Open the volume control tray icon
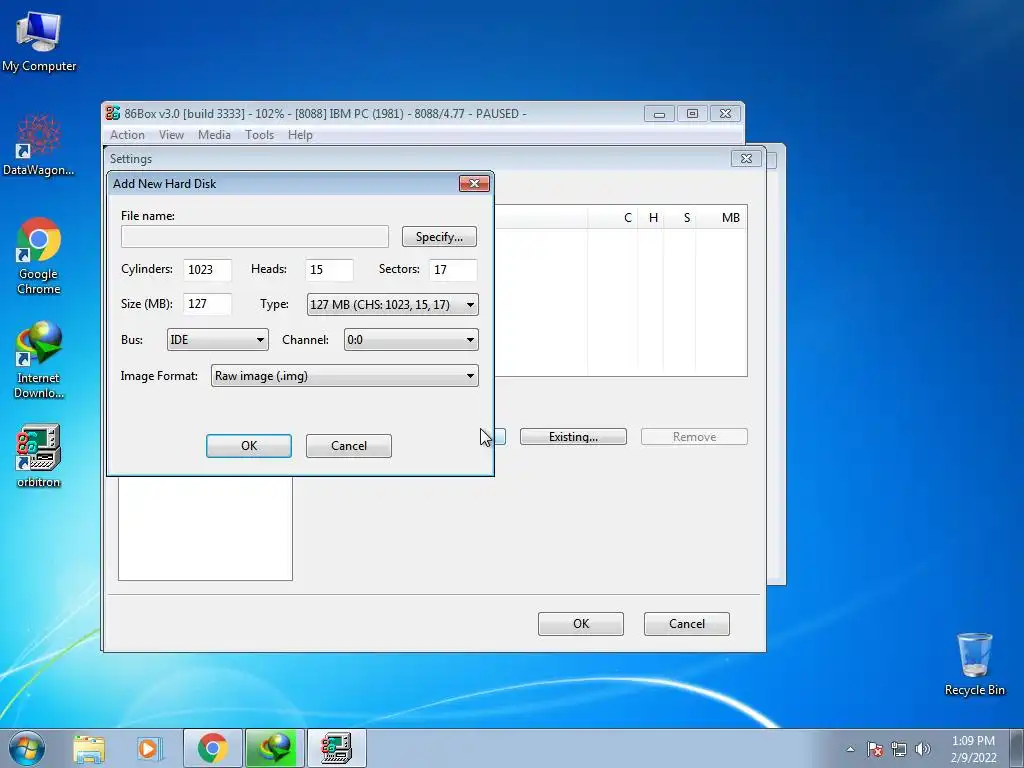Screen dimensions: 1024x768 click(x=923, y=749)
